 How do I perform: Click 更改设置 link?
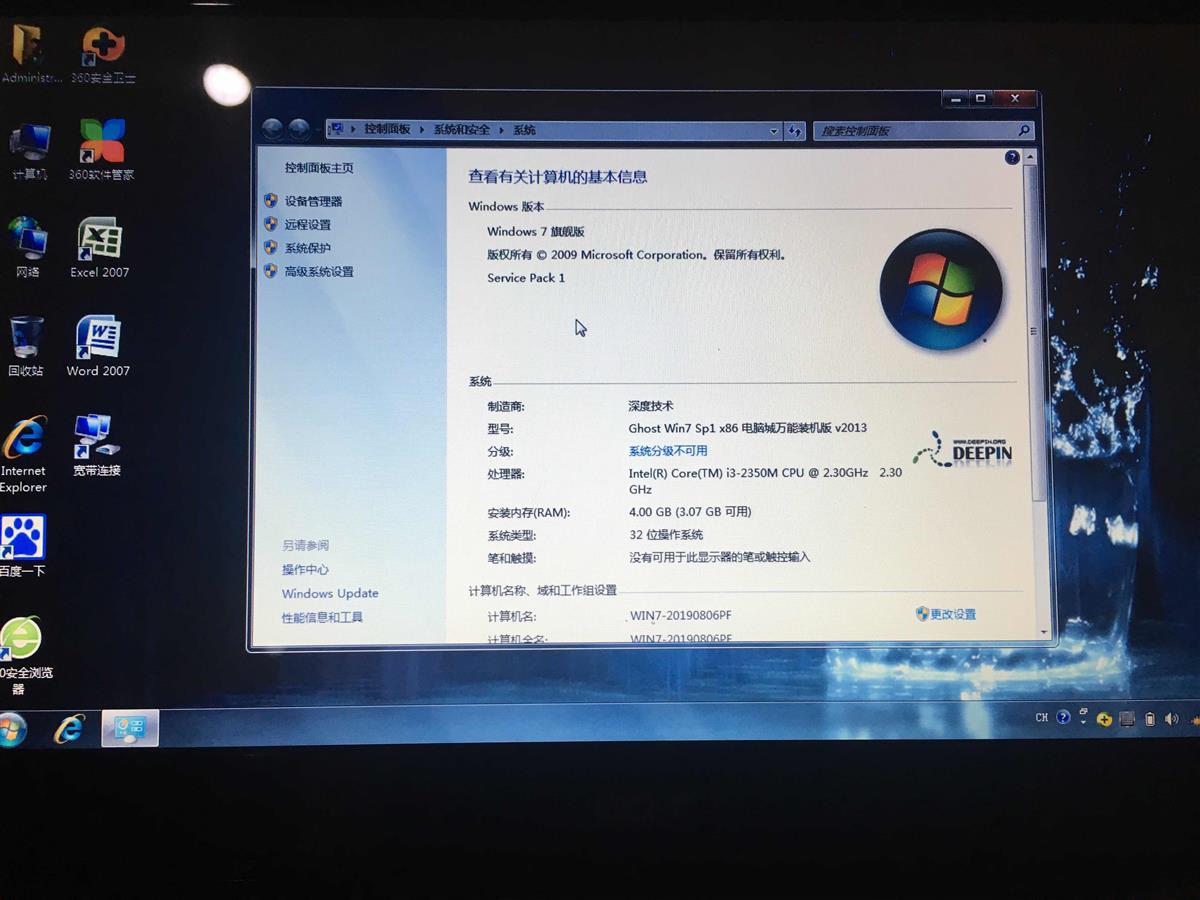tap(953, 614)
